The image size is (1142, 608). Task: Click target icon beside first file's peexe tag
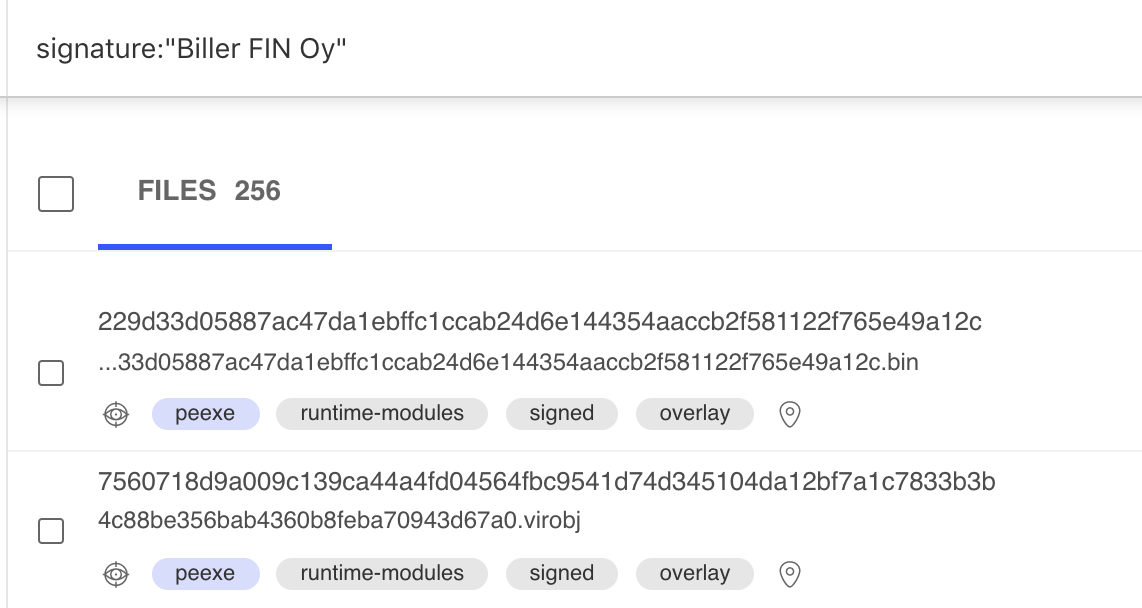[116, 414]
